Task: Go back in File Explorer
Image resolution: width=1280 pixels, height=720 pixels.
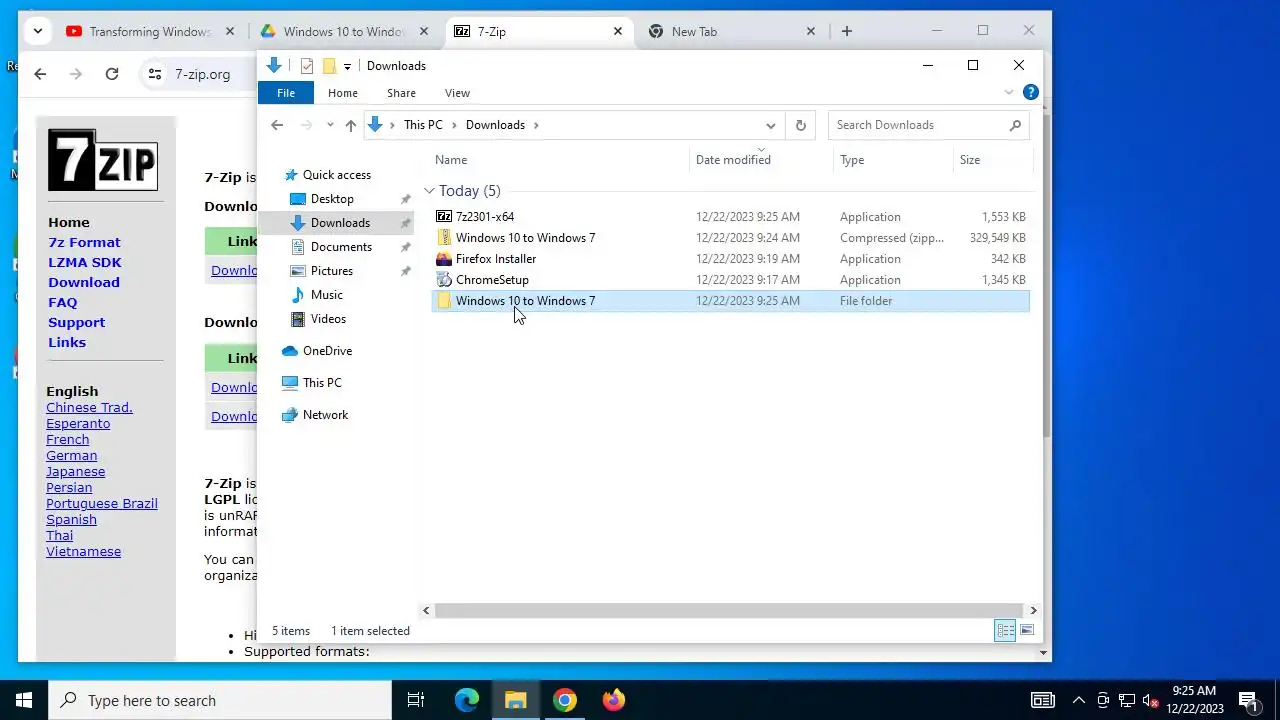Action: 277,125
